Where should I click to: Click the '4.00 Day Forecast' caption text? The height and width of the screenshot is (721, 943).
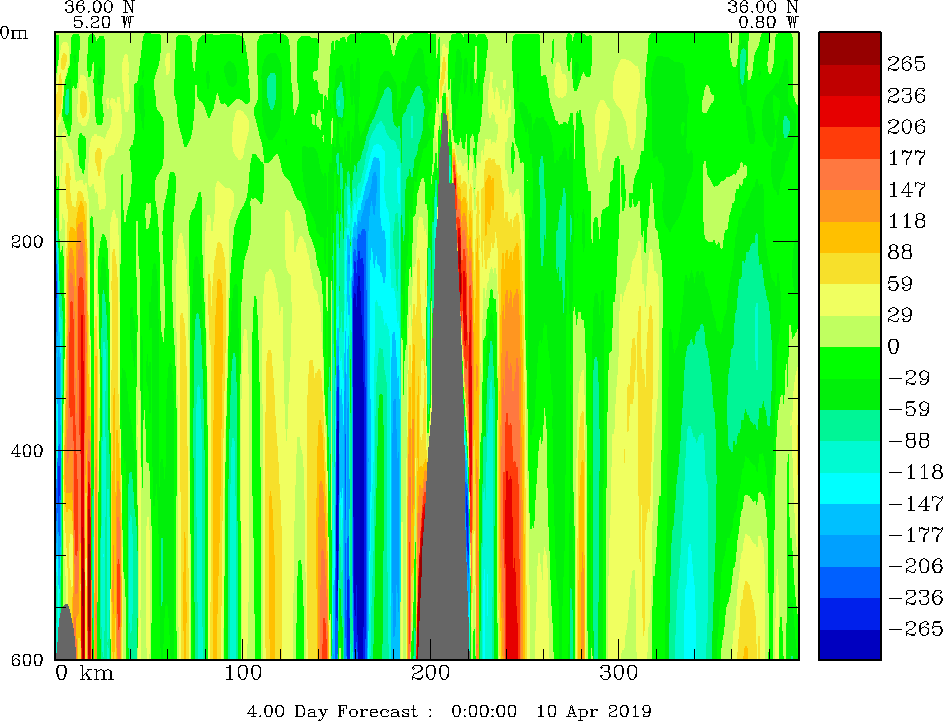coord(332,711)
